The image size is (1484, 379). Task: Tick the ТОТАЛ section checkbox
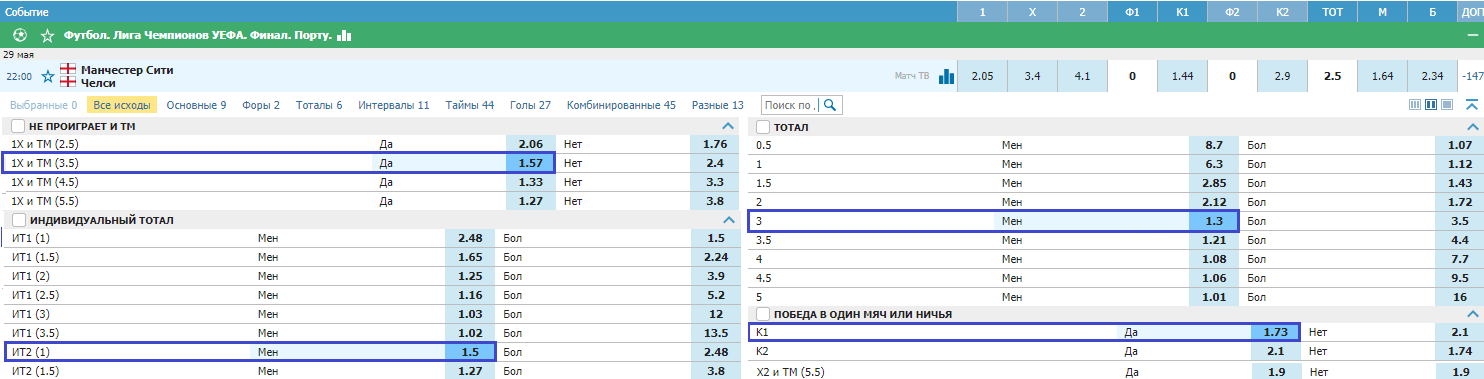[x=763, y=127]
